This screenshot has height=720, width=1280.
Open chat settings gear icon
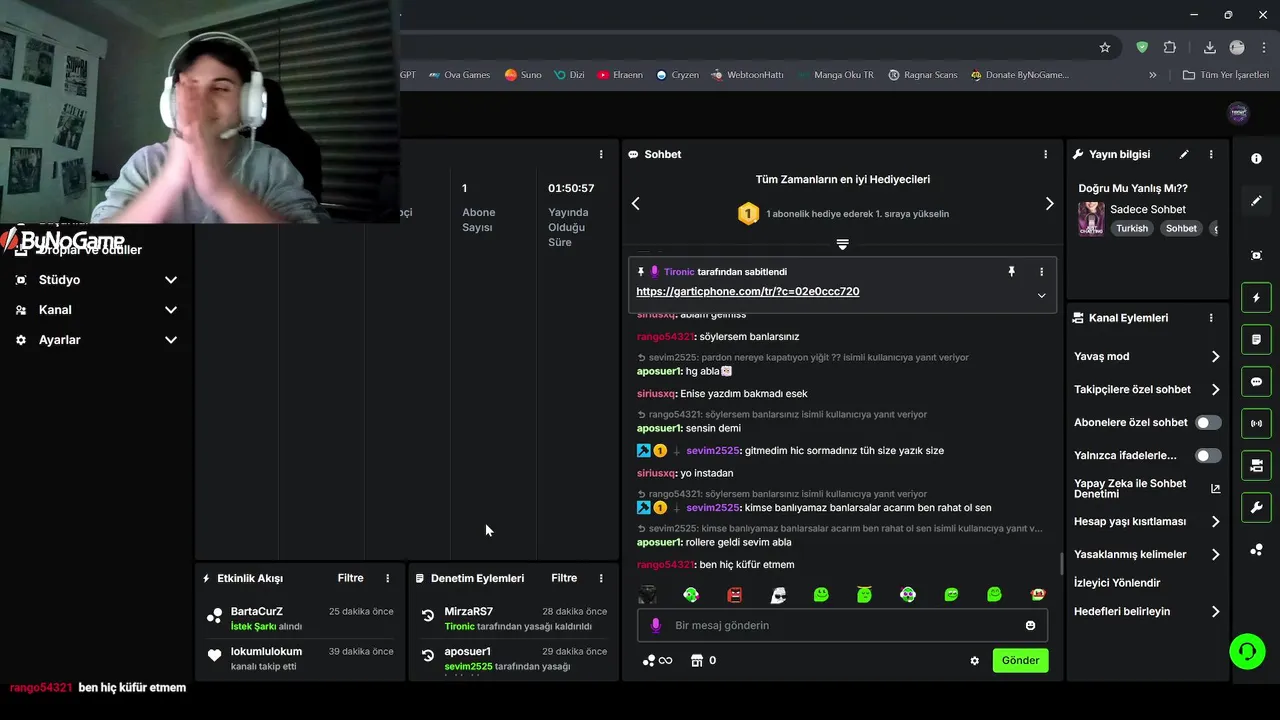(975, 660)
